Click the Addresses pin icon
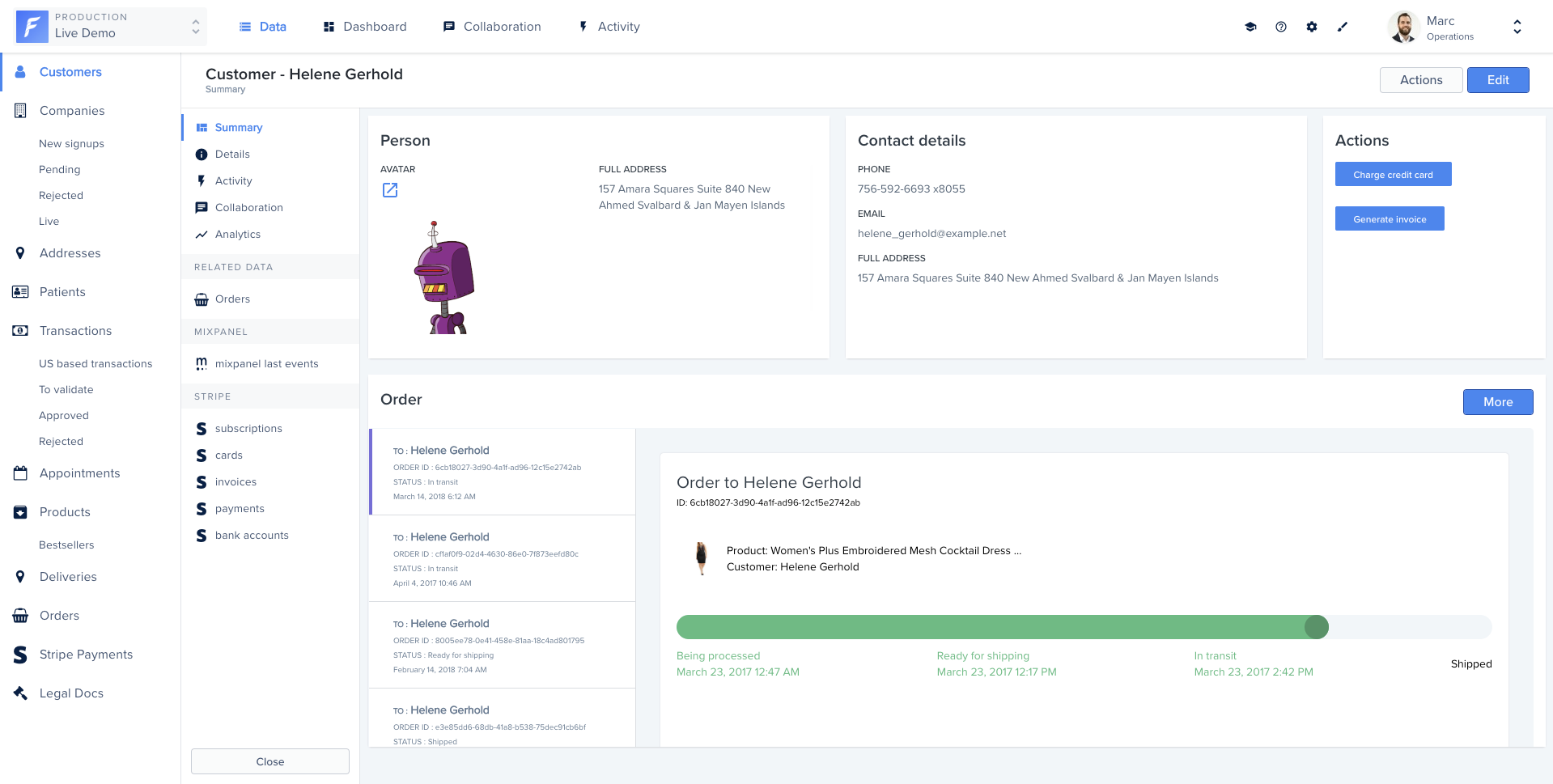This screenshot has height=784, width=1553. point(20,253)
